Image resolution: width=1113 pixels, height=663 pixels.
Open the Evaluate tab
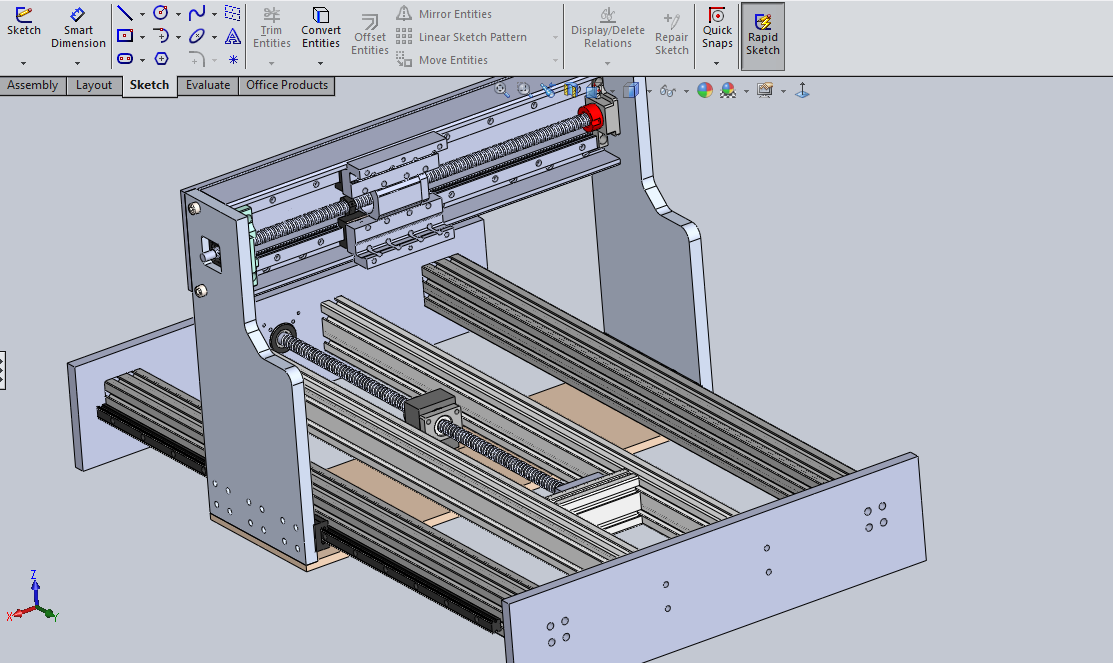208,86
